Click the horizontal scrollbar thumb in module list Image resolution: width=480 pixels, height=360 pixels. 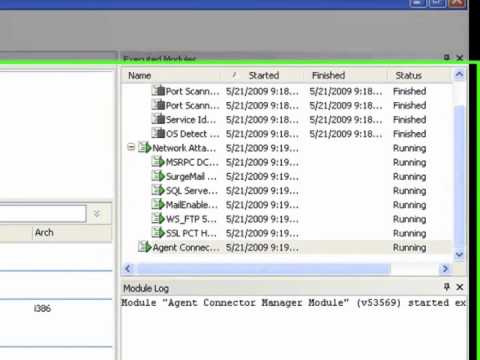[x=263, y=268]
